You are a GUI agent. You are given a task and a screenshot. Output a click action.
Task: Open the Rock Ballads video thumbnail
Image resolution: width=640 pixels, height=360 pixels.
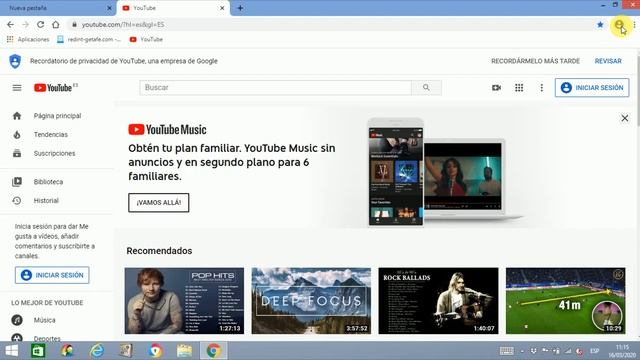point(438,301)
